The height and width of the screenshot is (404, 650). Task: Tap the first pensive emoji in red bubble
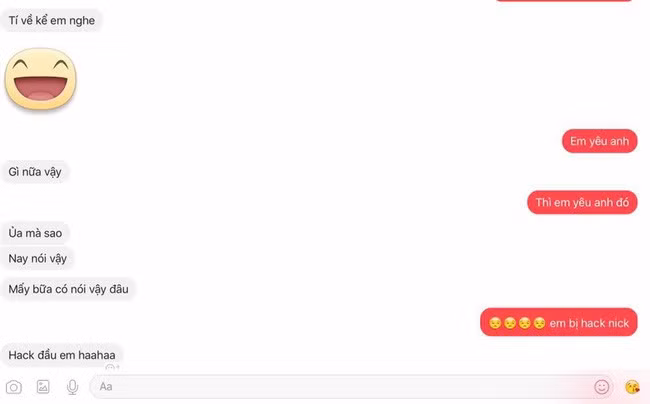coord(495,323)
